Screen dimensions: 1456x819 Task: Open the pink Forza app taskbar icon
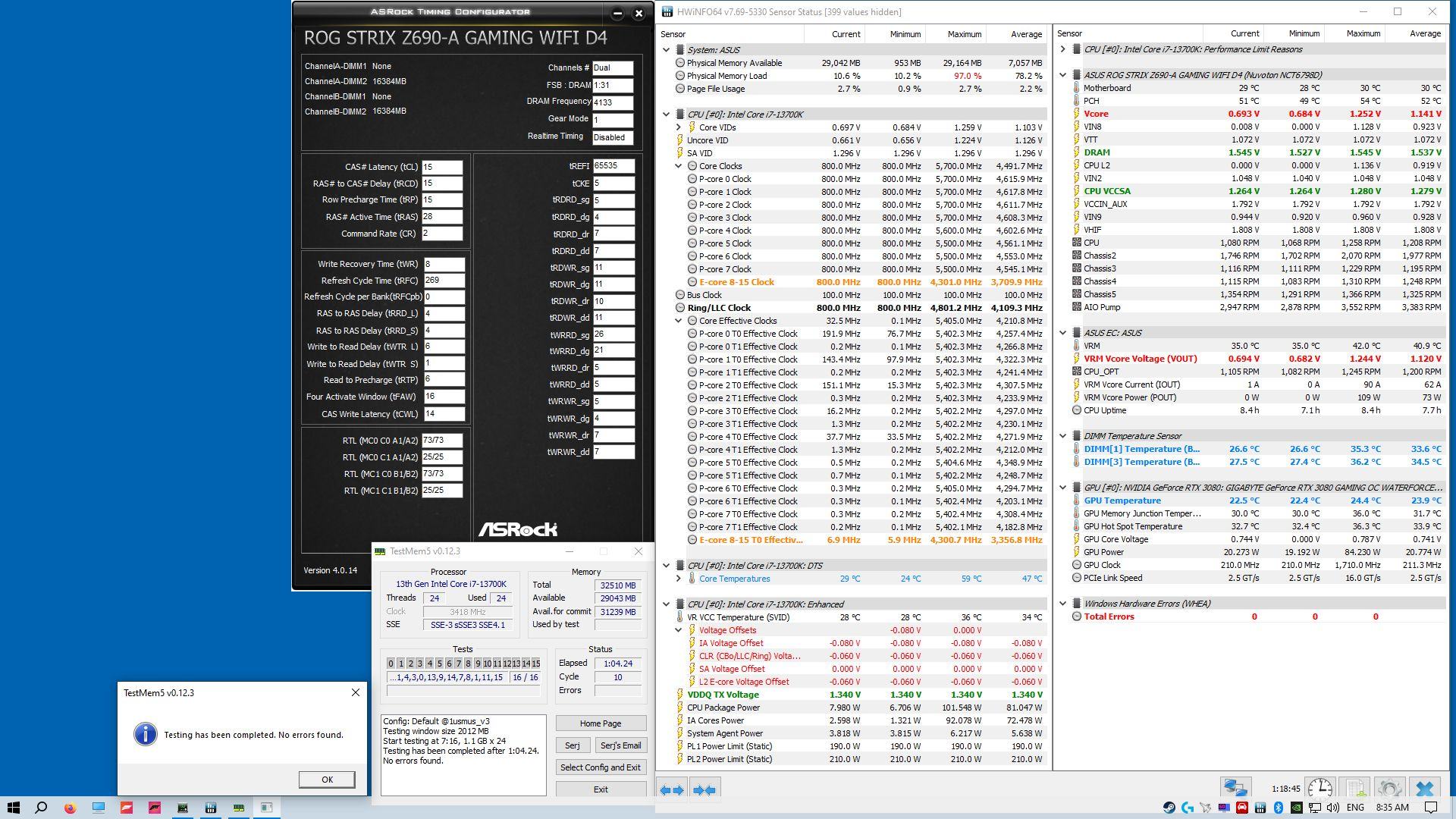point(155,808)
